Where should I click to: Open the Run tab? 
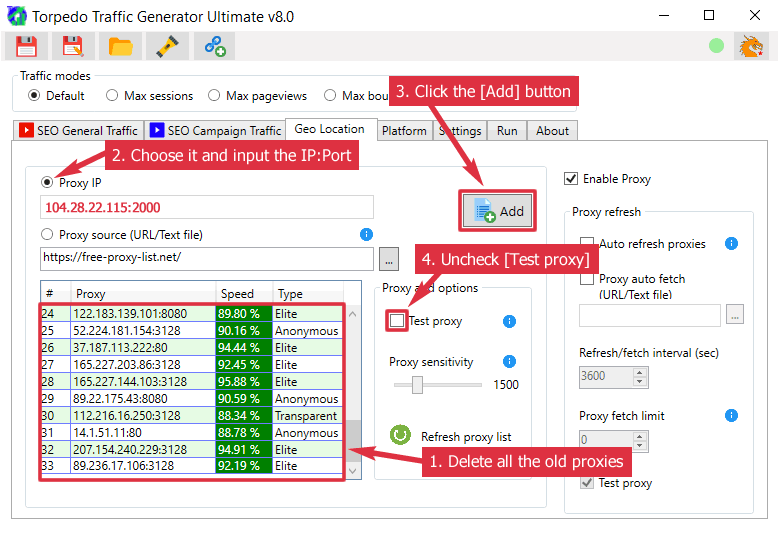[x=507, y=131]
